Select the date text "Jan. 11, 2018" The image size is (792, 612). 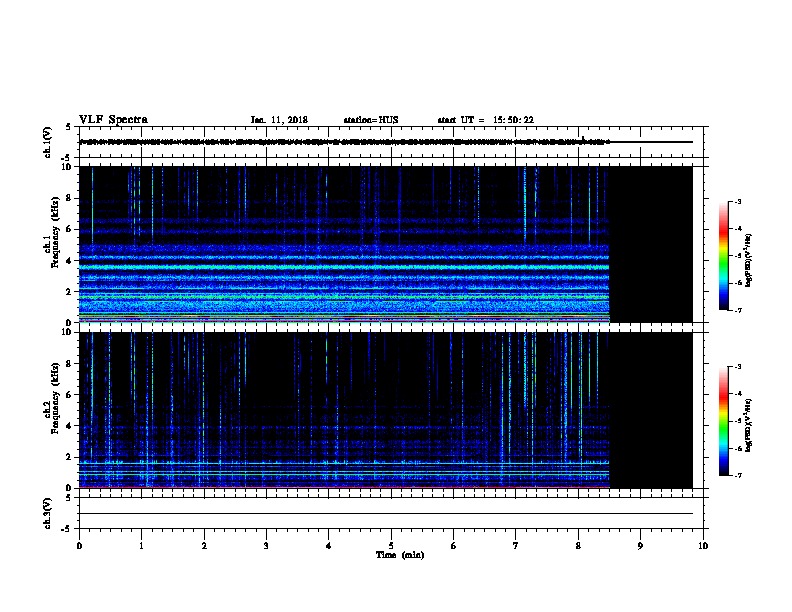[x=279, y=120]
